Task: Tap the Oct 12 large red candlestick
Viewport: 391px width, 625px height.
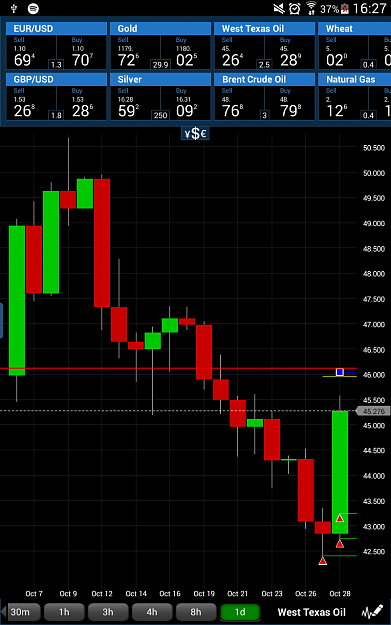Action: coord(102,243)
